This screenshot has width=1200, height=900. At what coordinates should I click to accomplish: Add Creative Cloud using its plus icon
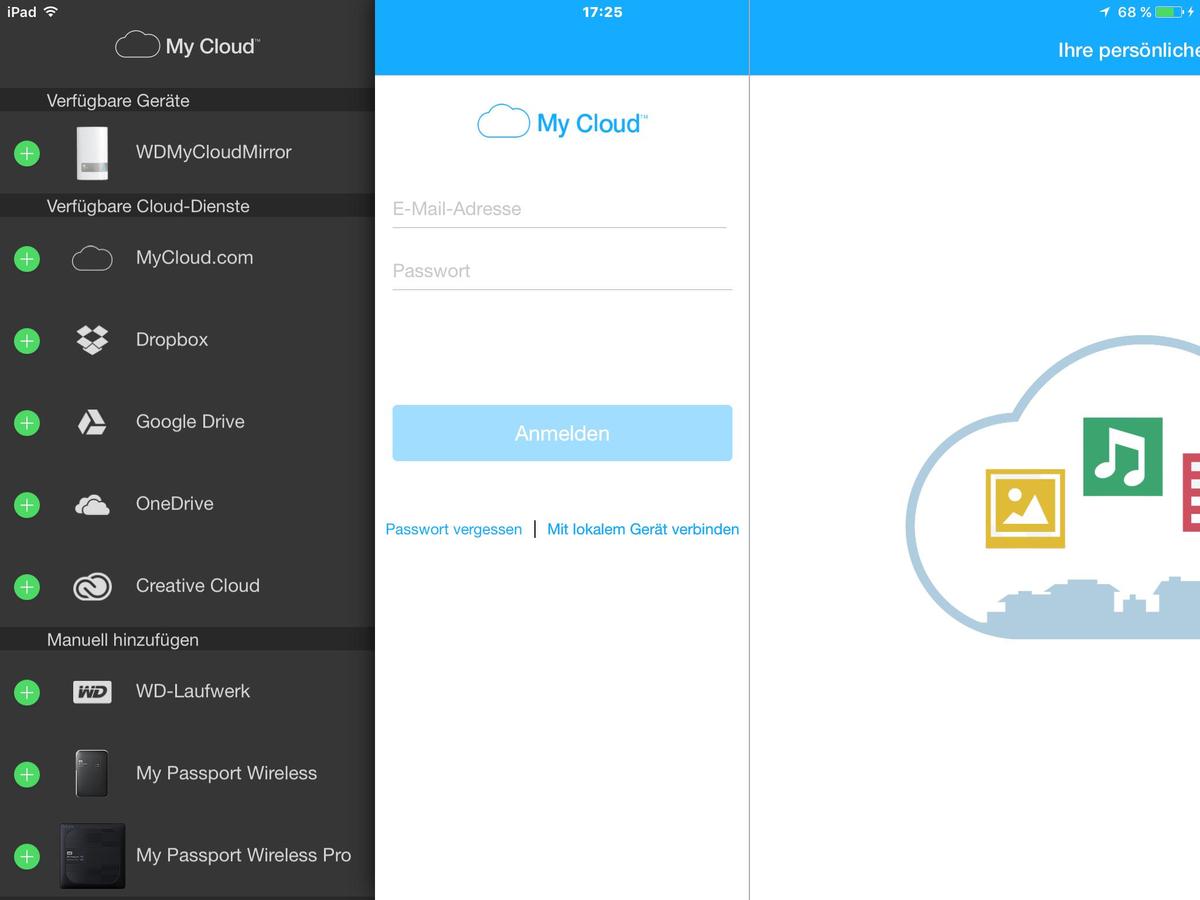point(27,587)
